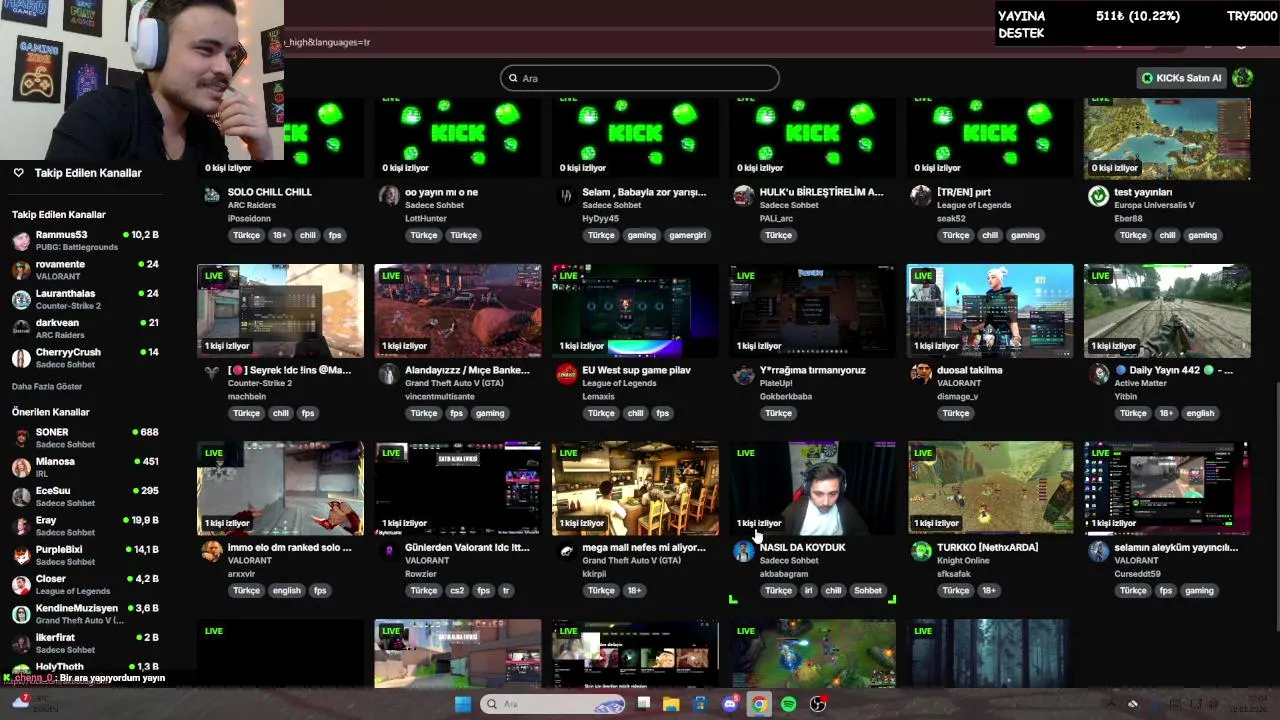This screenshot has width=1280, height=720.
Task: Click Önerilen Kanallar section heading
Action: coord(51,412)
